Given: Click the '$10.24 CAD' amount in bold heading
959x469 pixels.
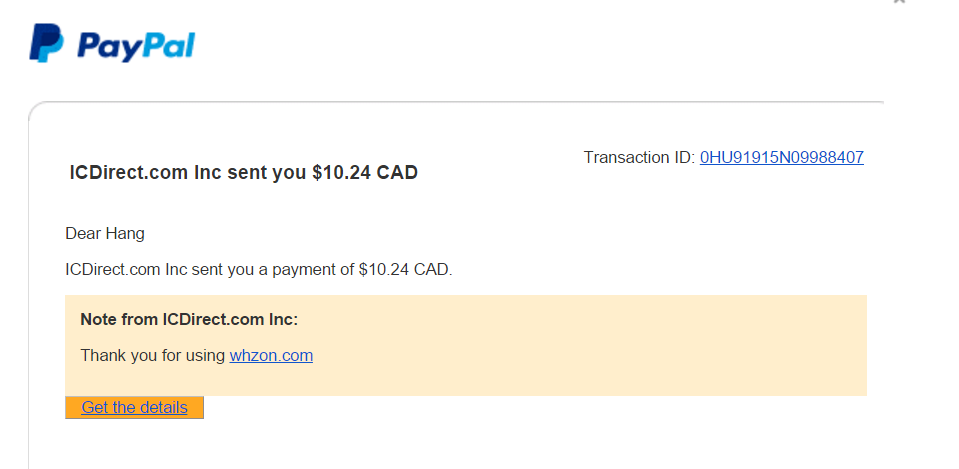Looking at the screenshot, I should coord(365,173).
